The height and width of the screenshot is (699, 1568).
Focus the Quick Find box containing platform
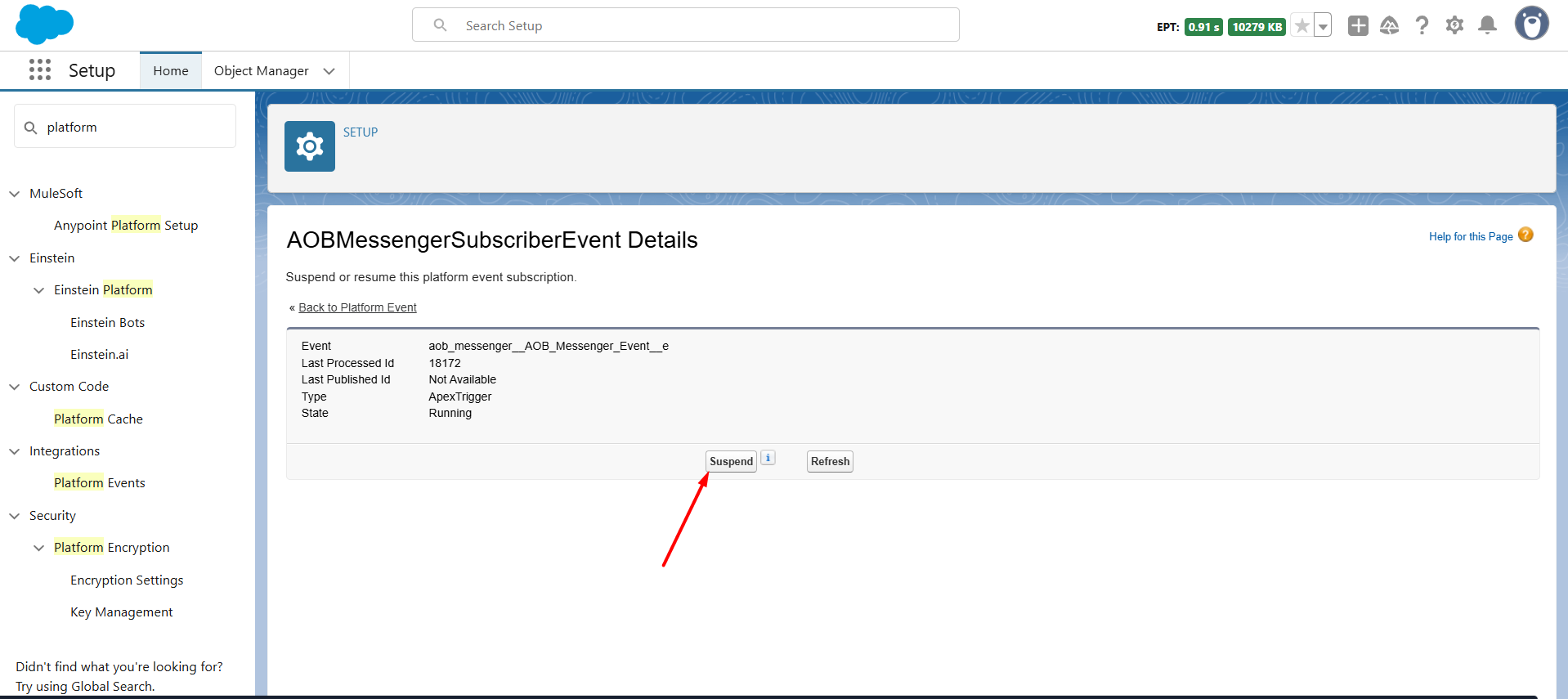(125, 127)
